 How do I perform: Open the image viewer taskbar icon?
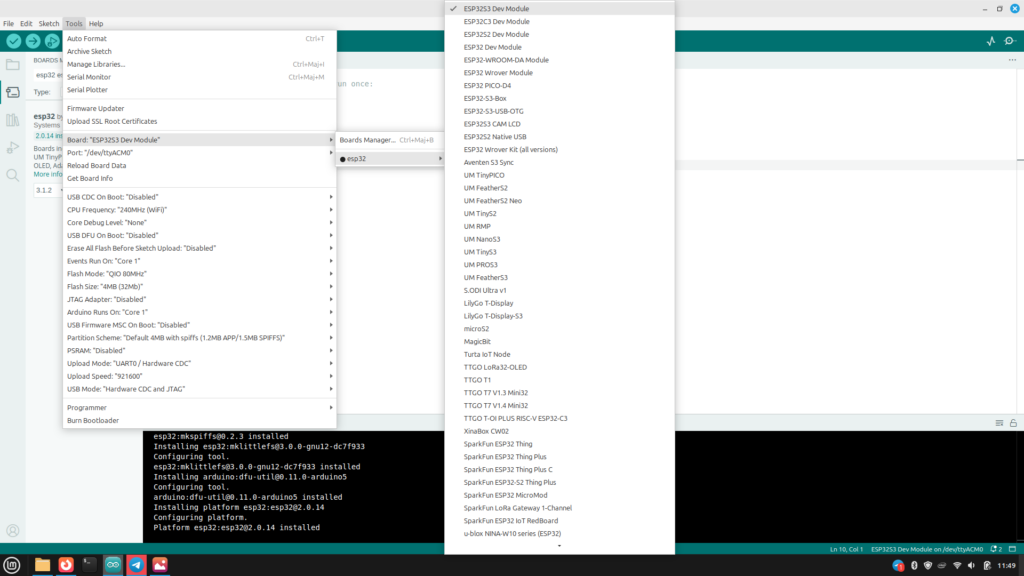[x=160, y=565]
